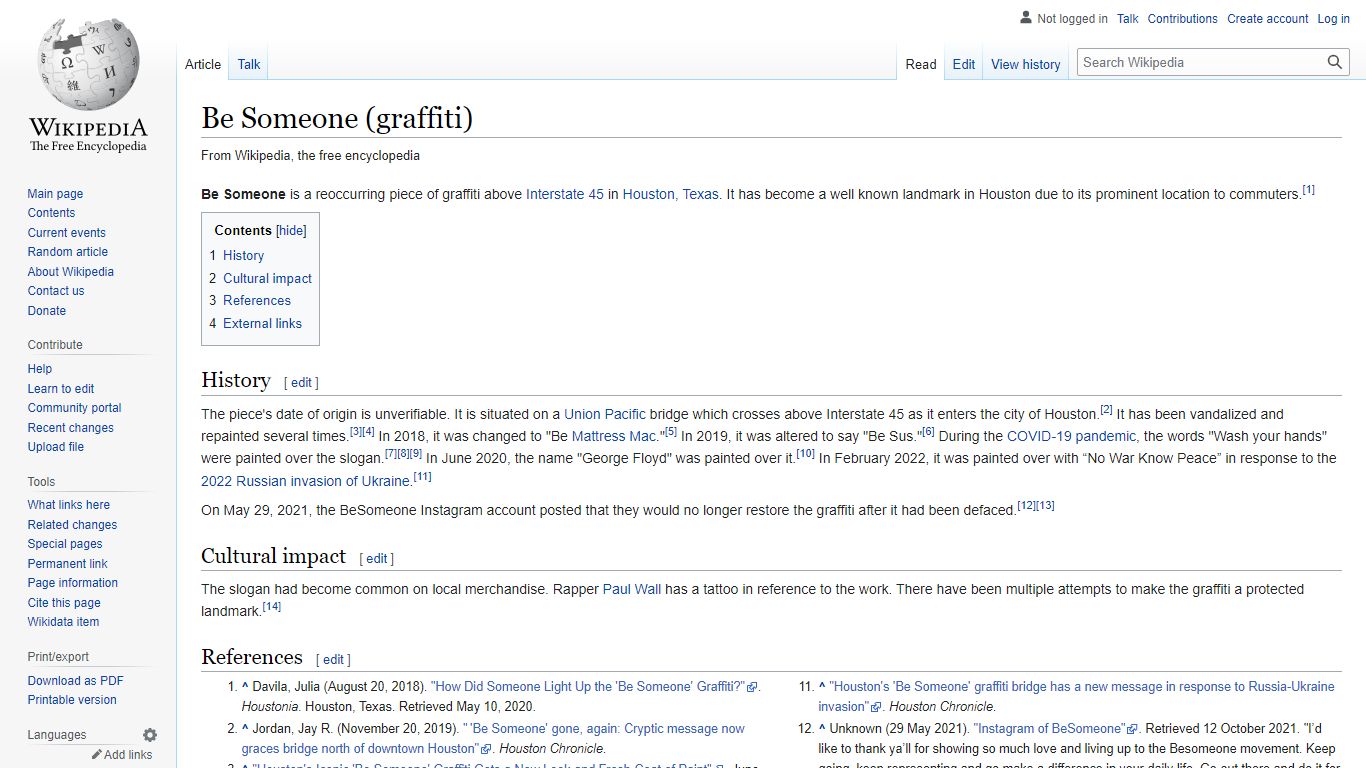Open the Wikidata item
The width and height of the screenshot is (1366, 768).
(x=63, y=622)
